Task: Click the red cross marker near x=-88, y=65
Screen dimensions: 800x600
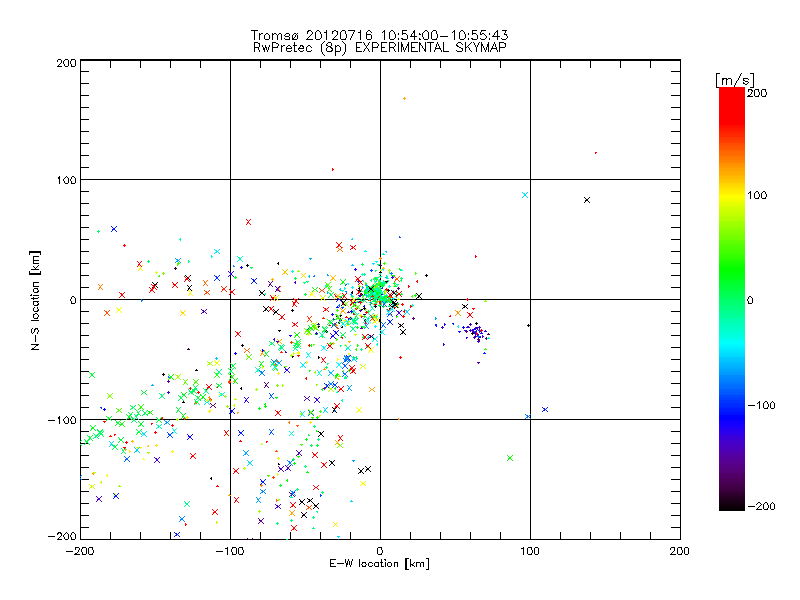Action: 248,222
